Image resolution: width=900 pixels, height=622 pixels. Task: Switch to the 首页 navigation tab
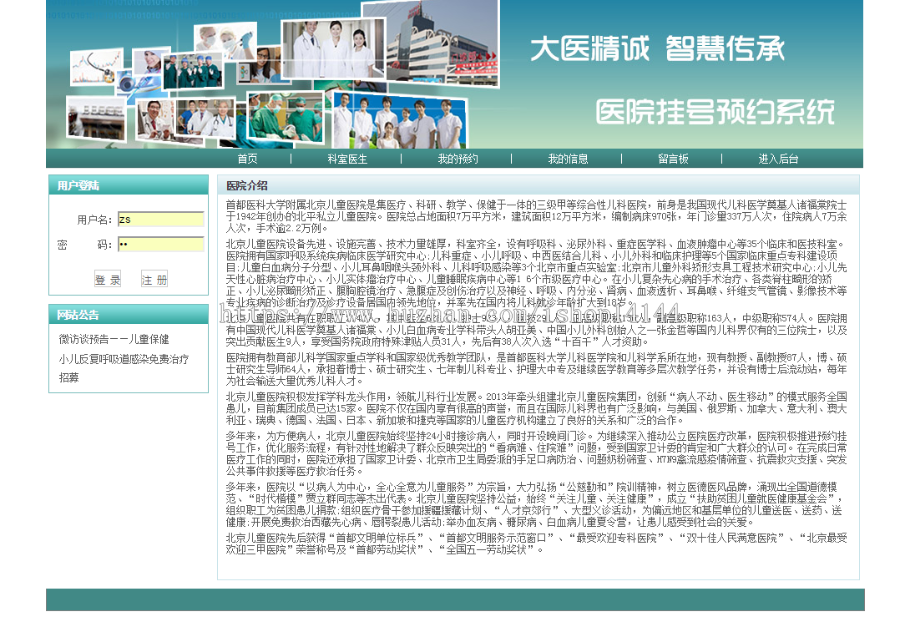[x=246, y=157]
